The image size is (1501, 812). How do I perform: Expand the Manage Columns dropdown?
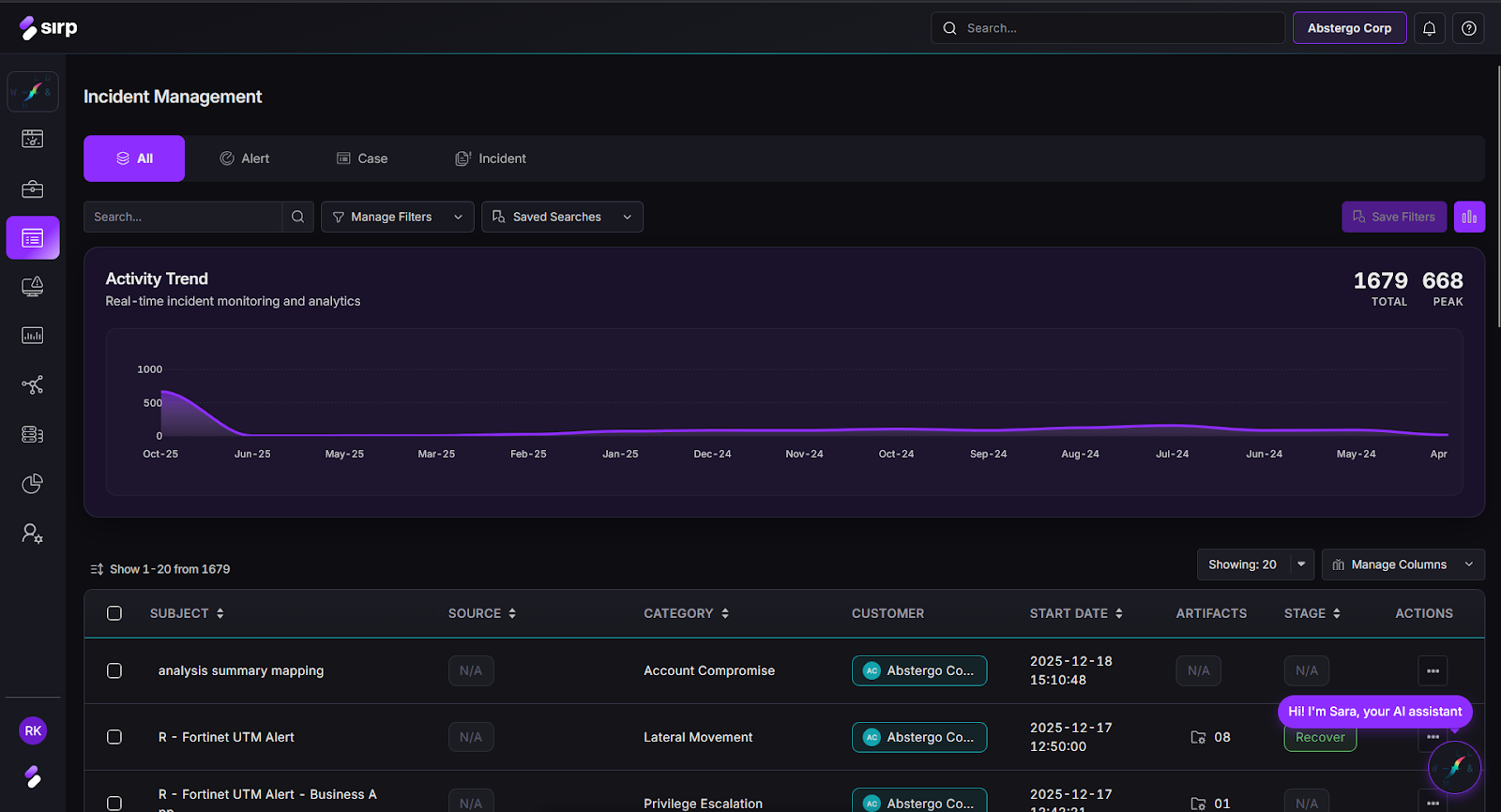click(x=1402, y=564)
